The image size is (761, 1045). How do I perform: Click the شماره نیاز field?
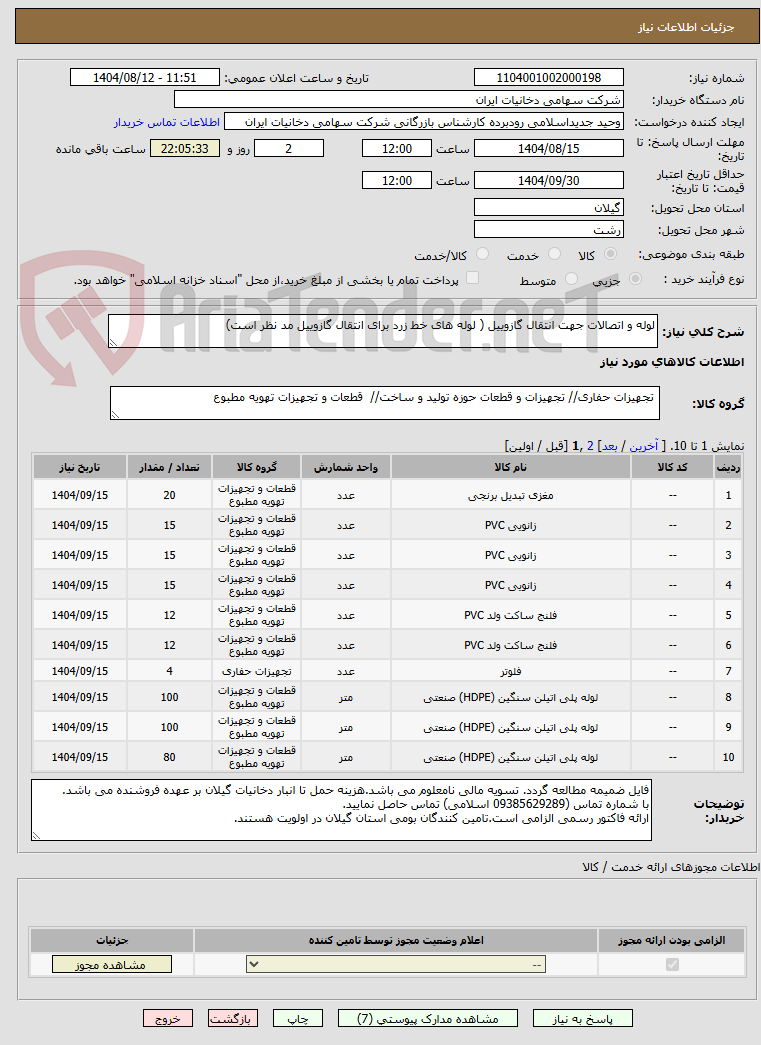(548, 77)
